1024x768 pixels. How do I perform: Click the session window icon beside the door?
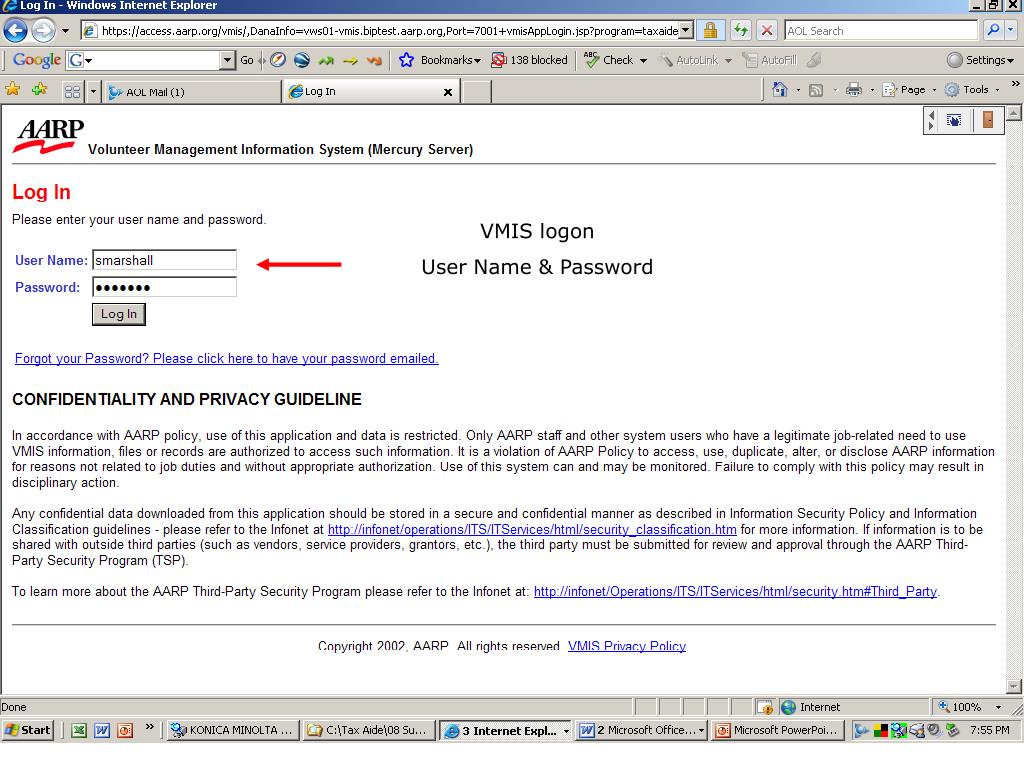click(x=953, y=120)
